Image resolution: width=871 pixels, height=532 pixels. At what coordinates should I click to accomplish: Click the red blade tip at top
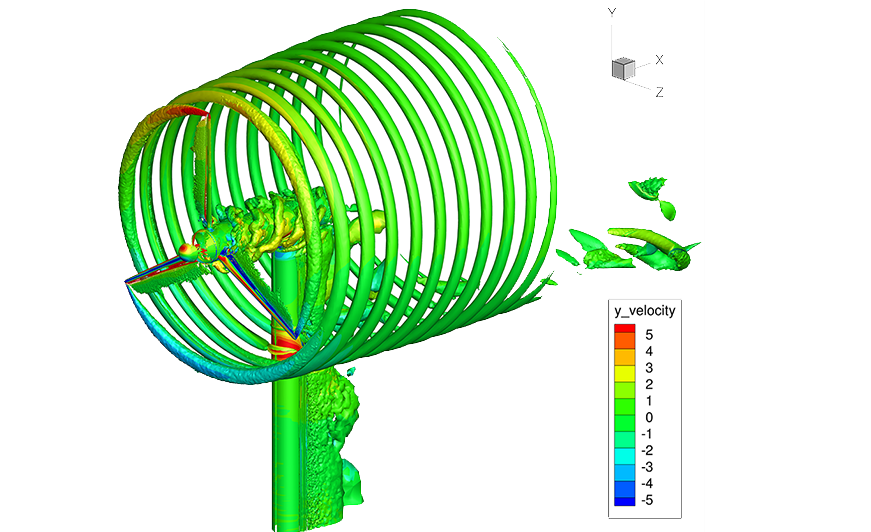pos(186,112)
